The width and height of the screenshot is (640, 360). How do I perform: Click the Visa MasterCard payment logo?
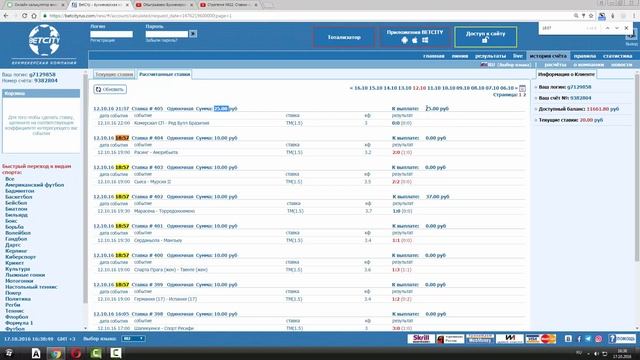[541, 338]
